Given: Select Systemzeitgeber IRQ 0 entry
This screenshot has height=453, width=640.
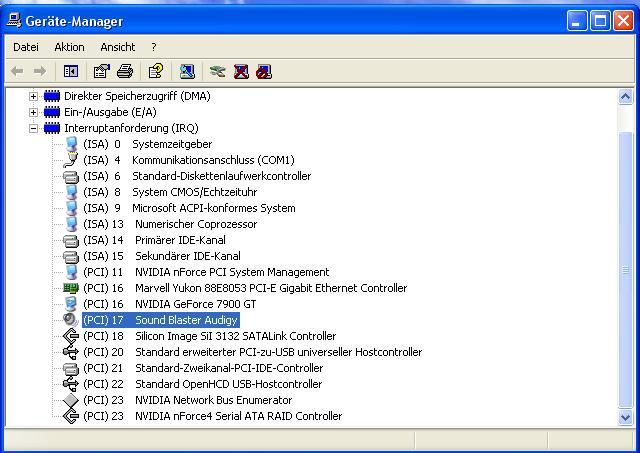Looking at the screenshot, I should pyautogui.click(x=148, y=144).
